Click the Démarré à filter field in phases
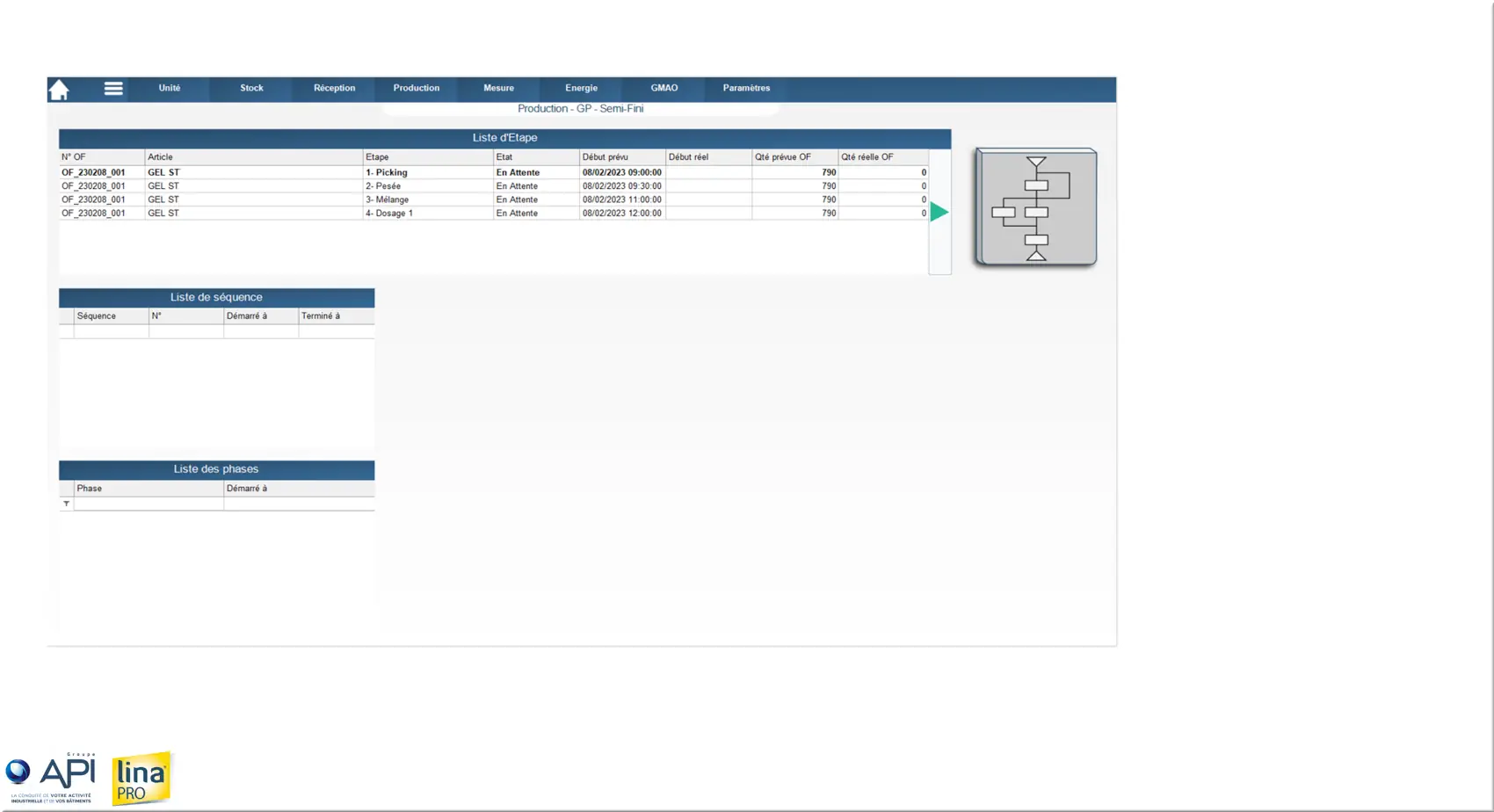Screen dimensions: 1494x812 [299, 504]
